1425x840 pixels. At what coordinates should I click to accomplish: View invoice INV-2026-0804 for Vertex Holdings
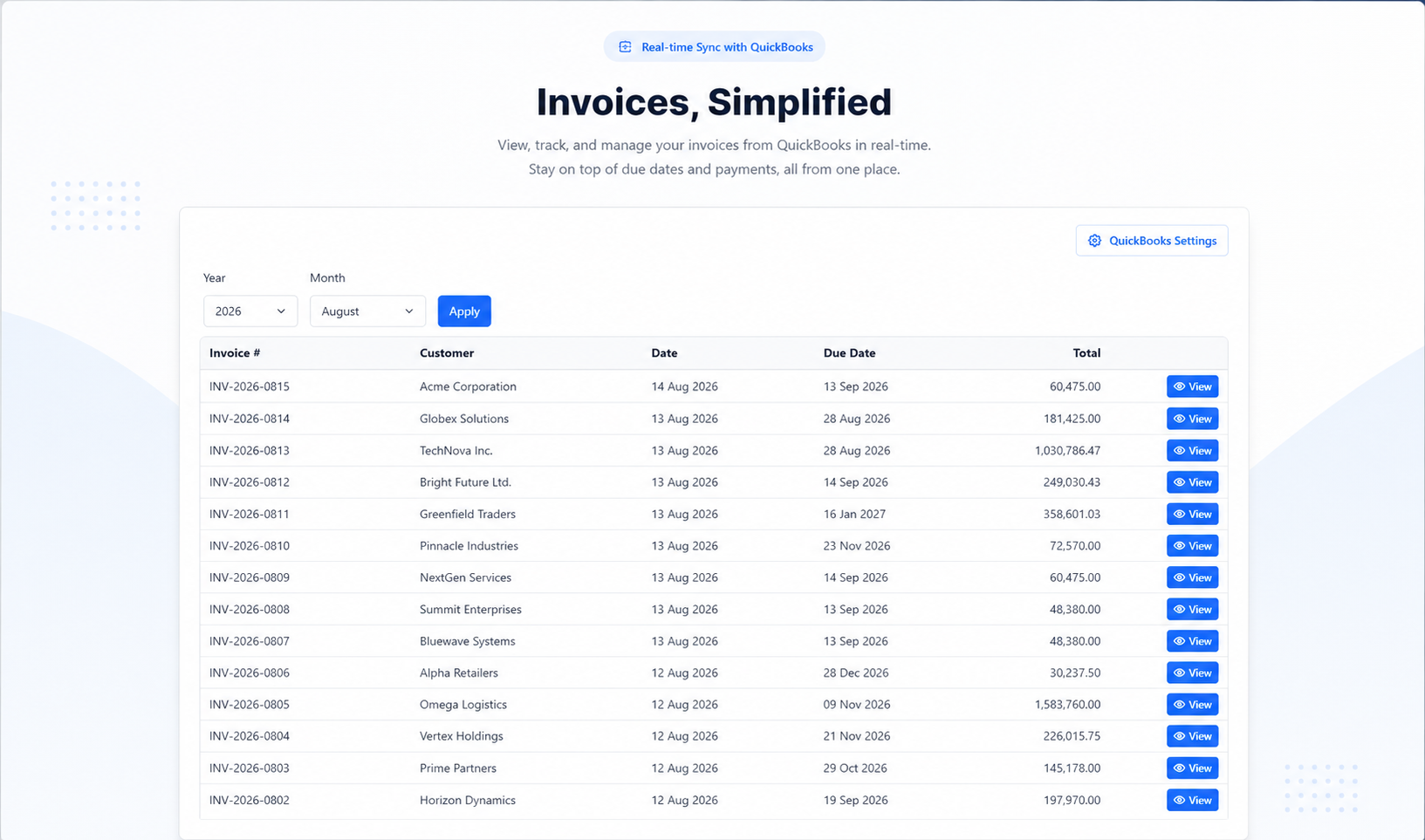pos(1192,736)
